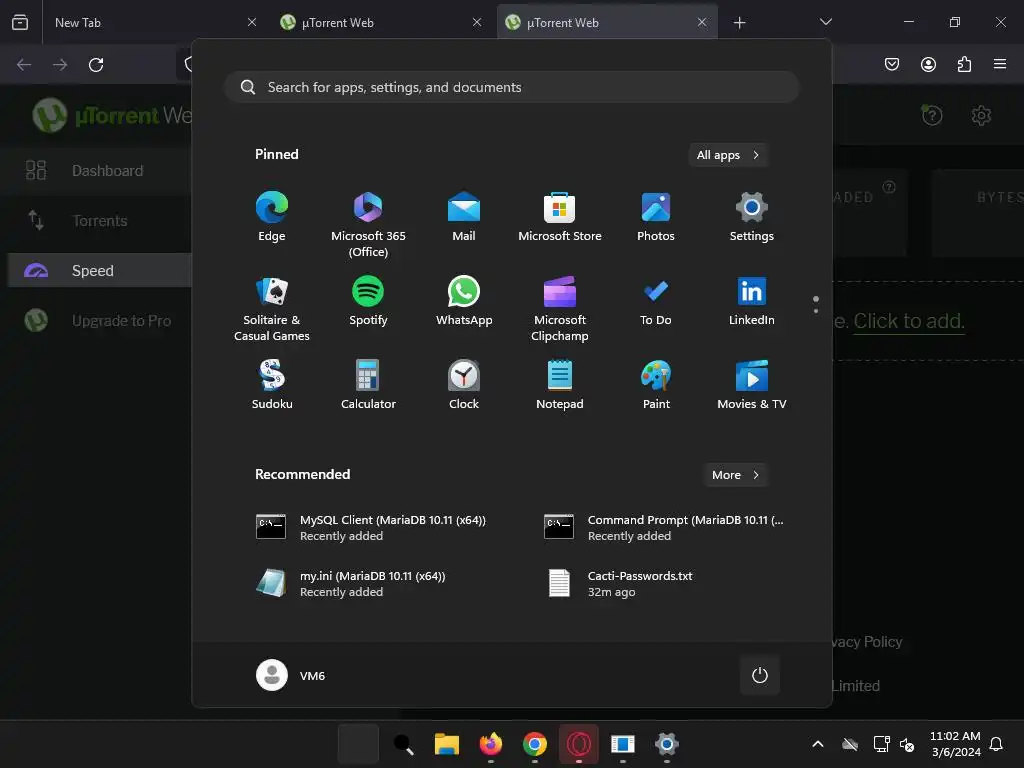
Task: Open the notifications bell in taskbar
Action: click(996, 744)
